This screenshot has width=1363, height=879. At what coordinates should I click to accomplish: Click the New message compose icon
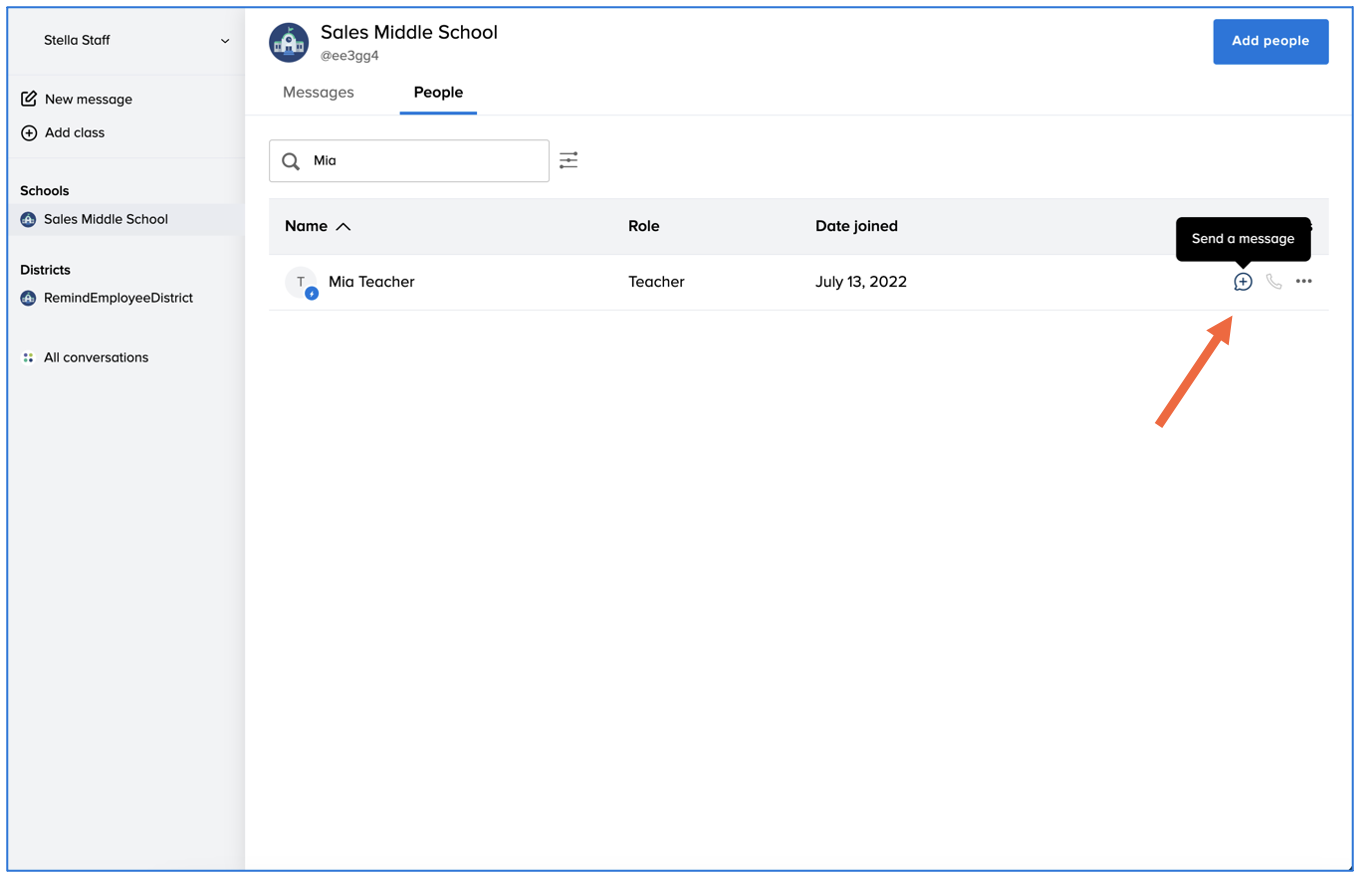pos(29,99)
